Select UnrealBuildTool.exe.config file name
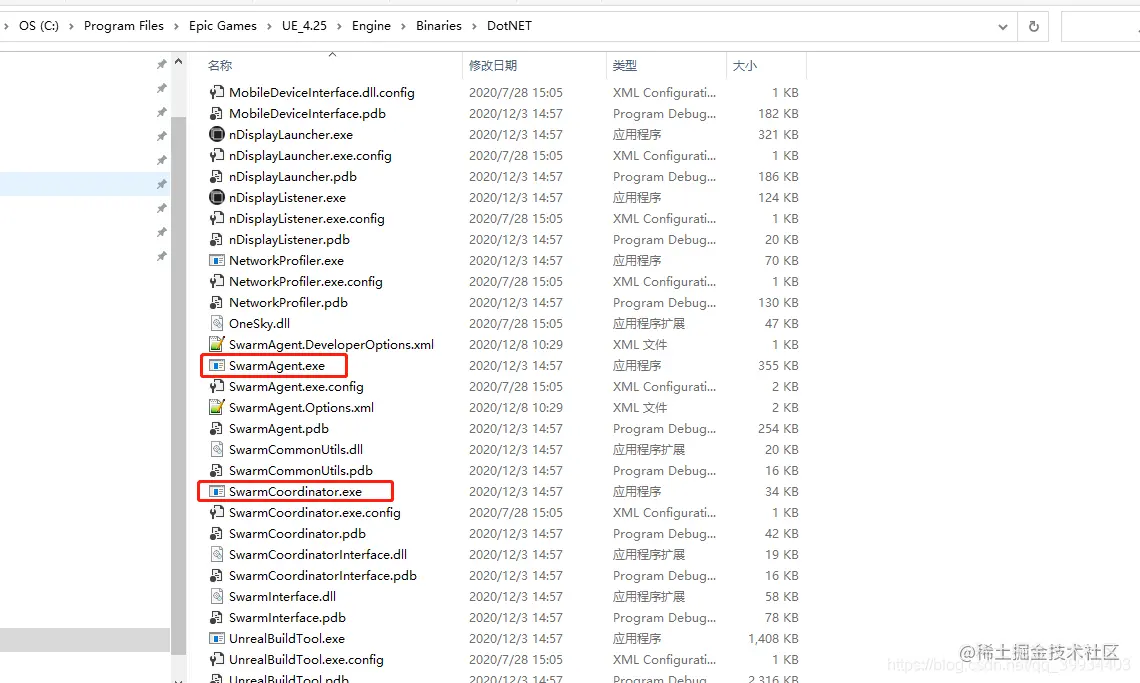The height and width of the screenshot is (683, 1140). [x=306, y=660]
